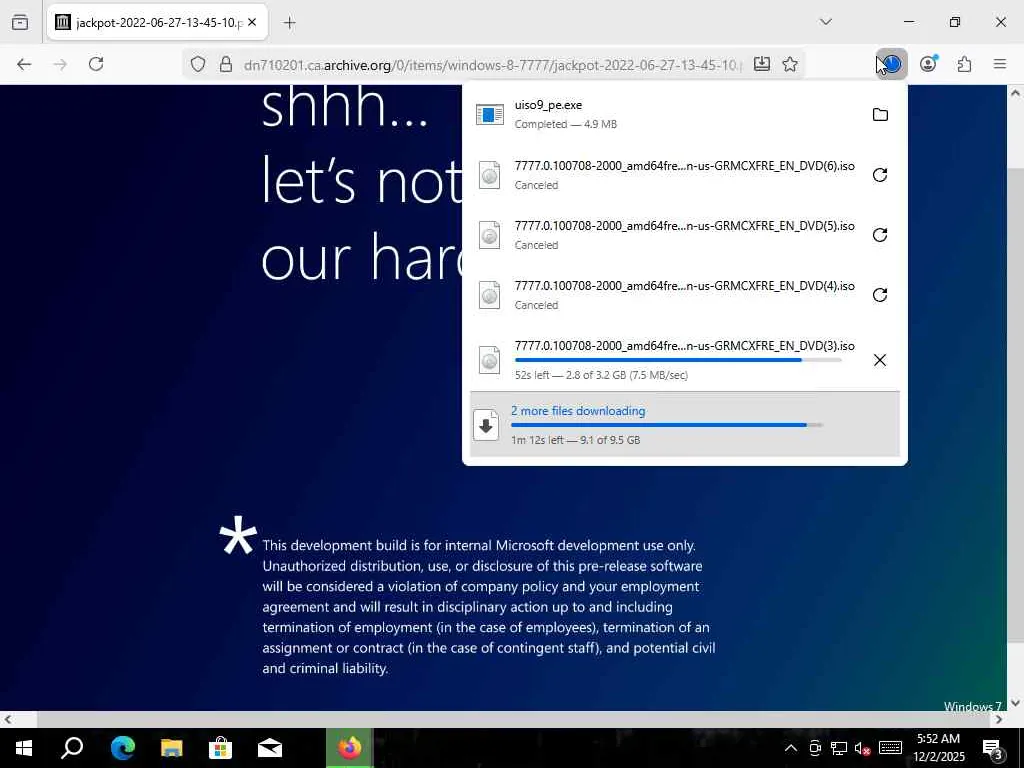This screenshot has width=1024, height=768.
Task: Go back to previous page
Action: [x=24, y=64]
